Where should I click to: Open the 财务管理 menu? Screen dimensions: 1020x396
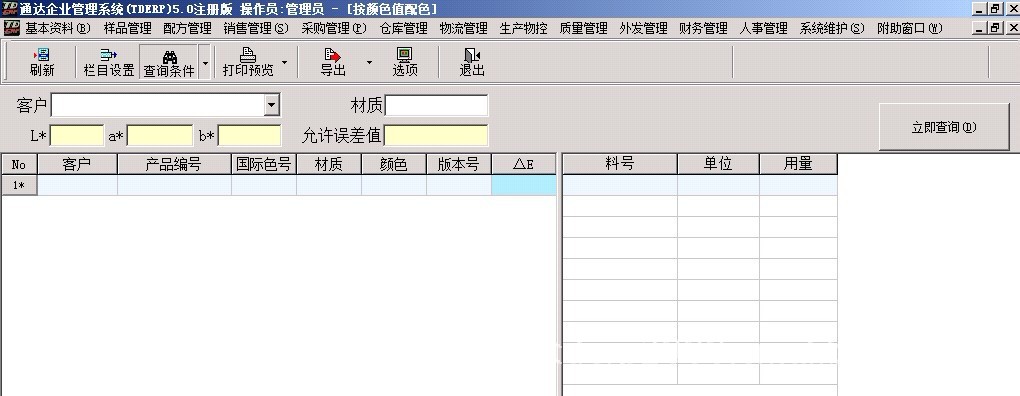tap(703, 29)
